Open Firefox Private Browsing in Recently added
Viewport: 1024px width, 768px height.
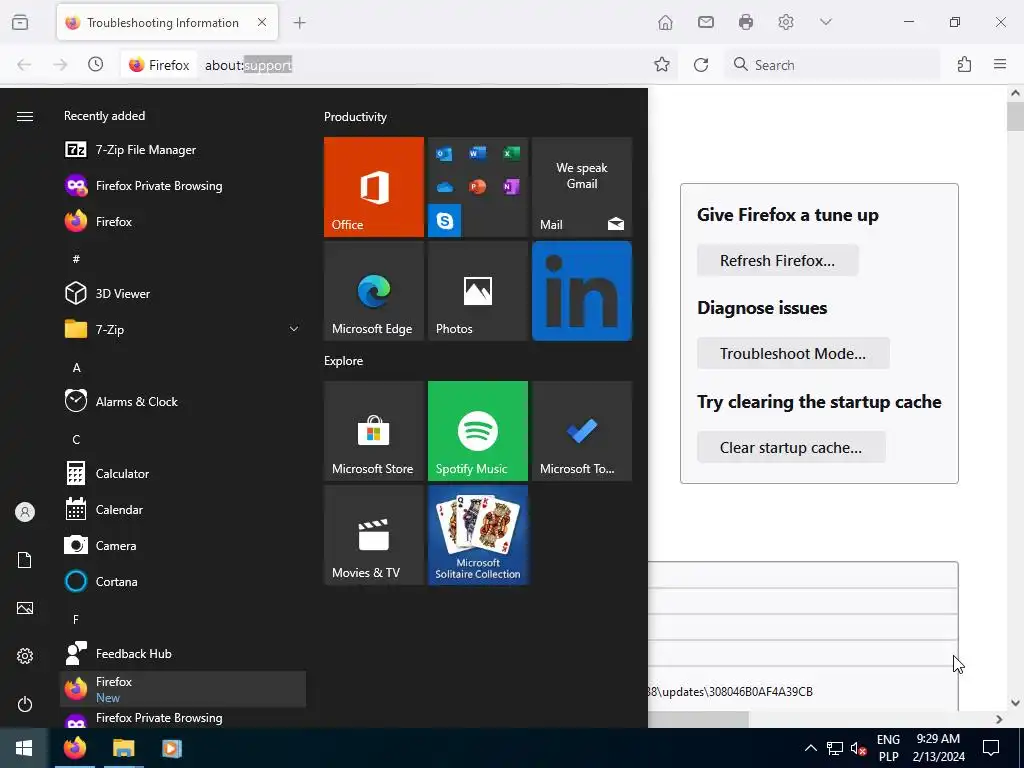click(183, 185)
